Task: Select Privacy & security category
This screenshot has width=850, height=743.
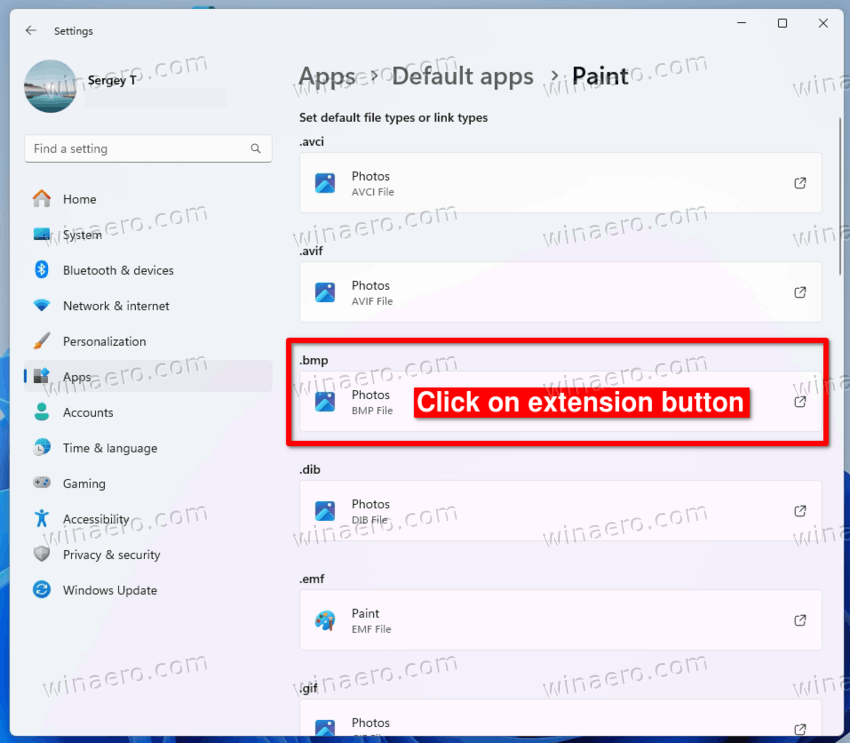Action: (x=148, y=555)
